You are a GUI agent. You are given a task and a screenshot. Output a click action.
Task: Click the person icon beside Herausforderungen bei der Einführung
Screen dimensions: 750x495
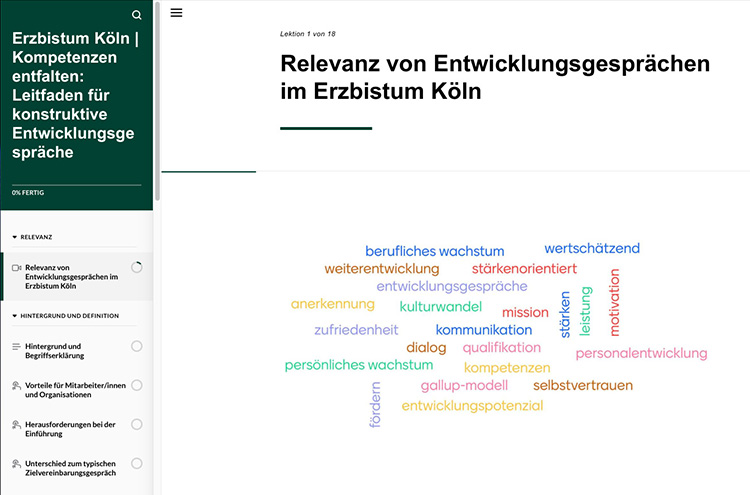(x=16, y=425)
